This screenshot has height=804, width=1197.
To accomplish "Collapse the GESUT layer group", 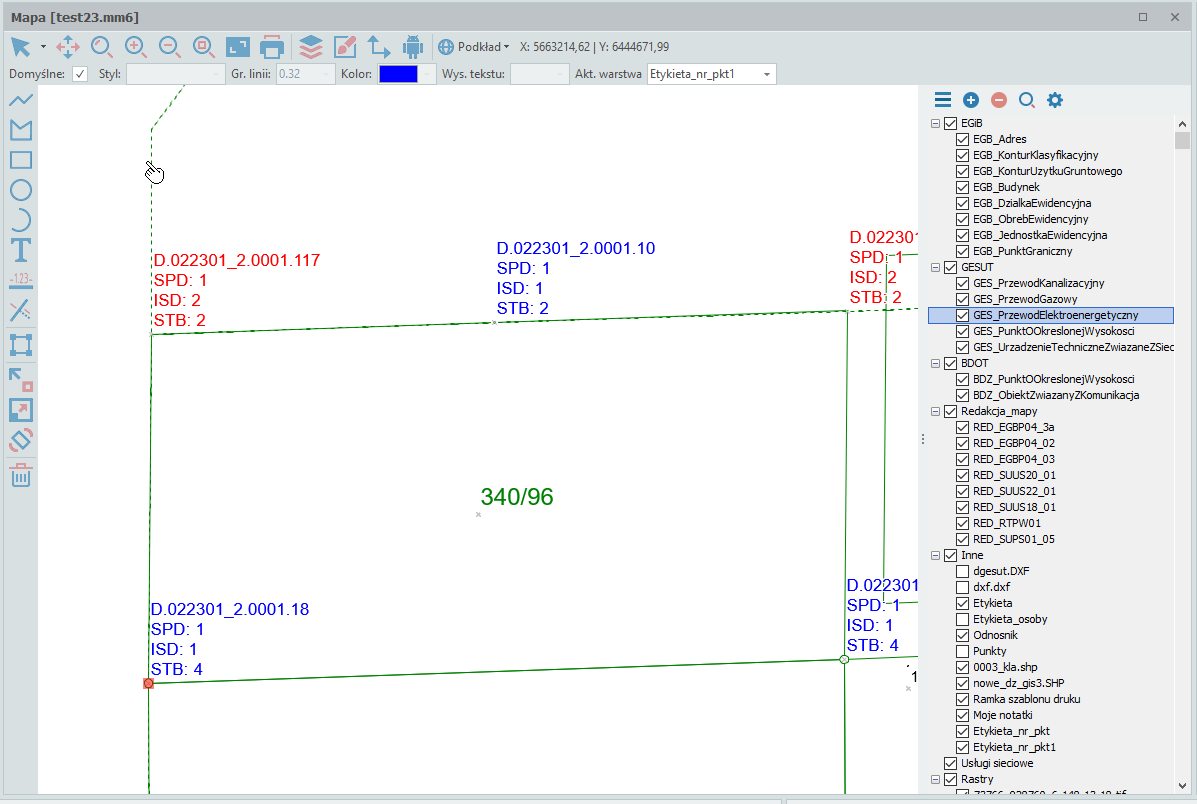I will click(x=936, y=267).
